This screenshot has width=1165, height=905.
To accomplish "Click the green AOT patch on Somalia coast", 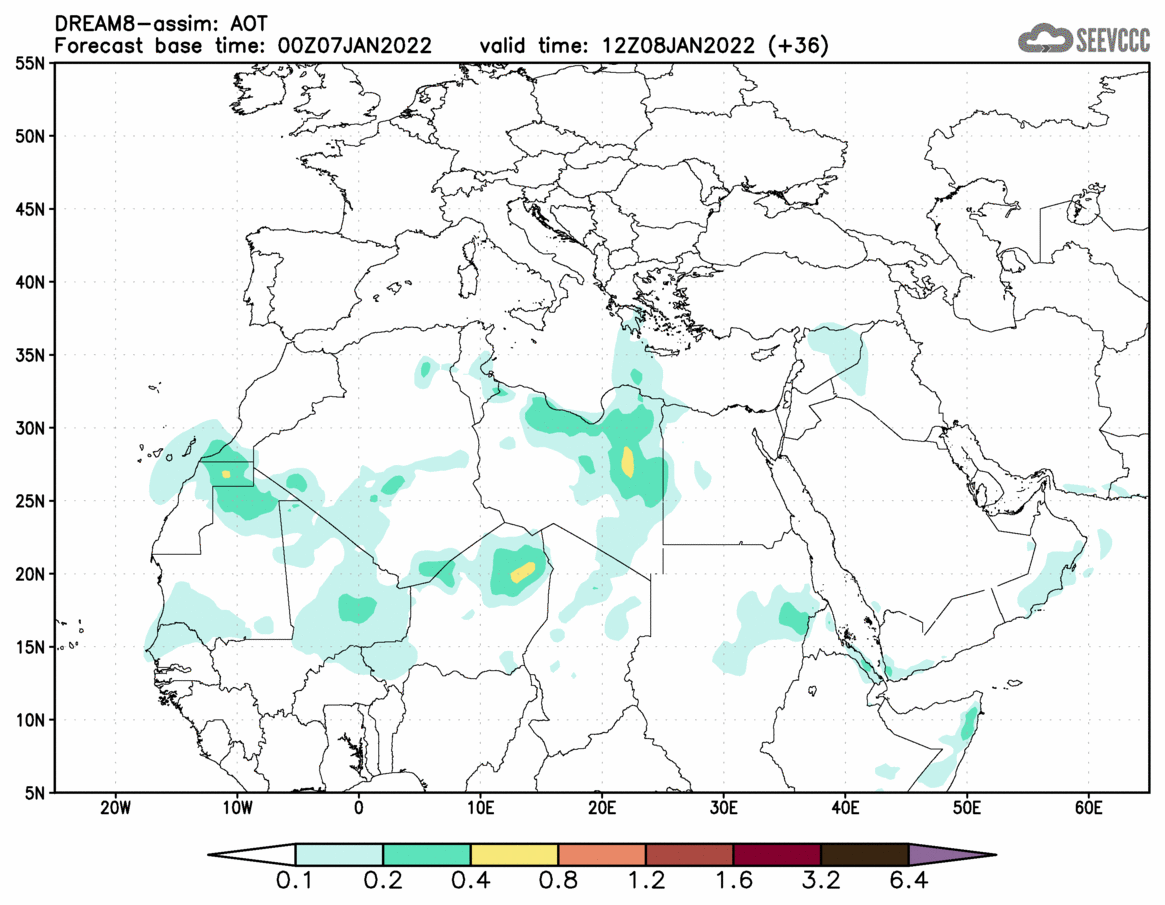I will pyautogui.click(x=969, y=723).
